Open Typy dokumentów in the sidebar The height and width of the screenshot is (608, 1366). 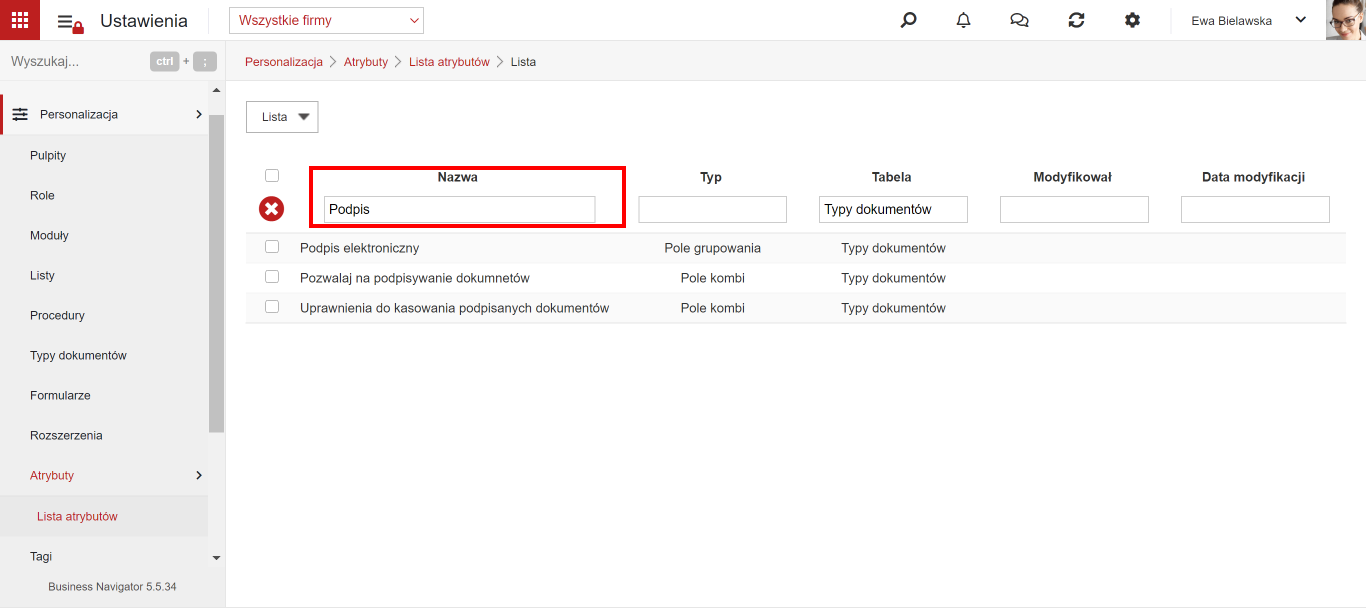click(x=78, y=355)
